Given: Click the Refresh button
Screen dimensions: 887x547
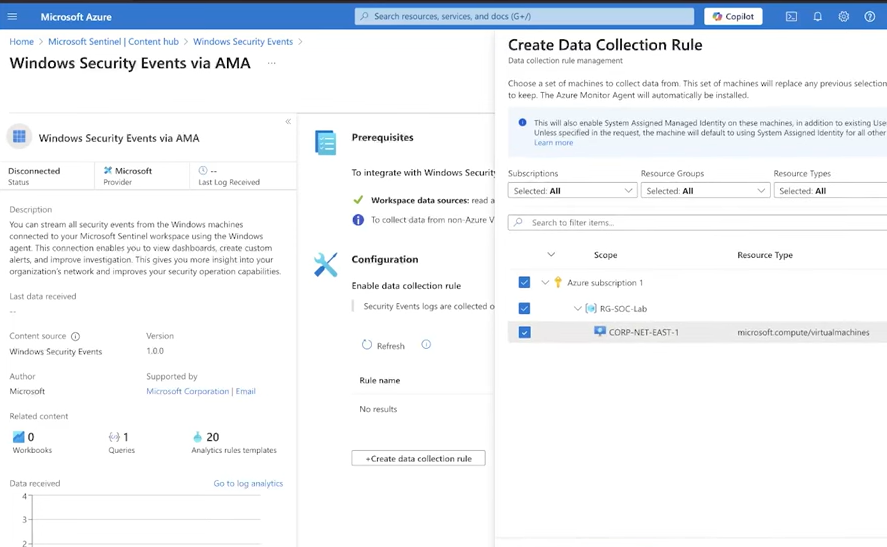Looking at the screenshot, I should [x=384, y=345].
